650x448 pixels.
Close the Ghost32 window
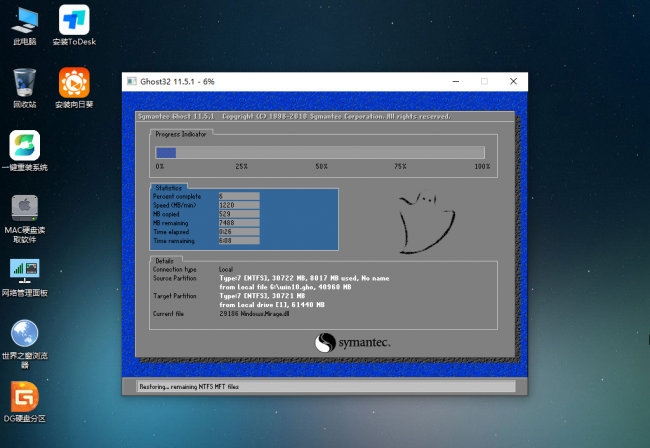pos(513,81)
